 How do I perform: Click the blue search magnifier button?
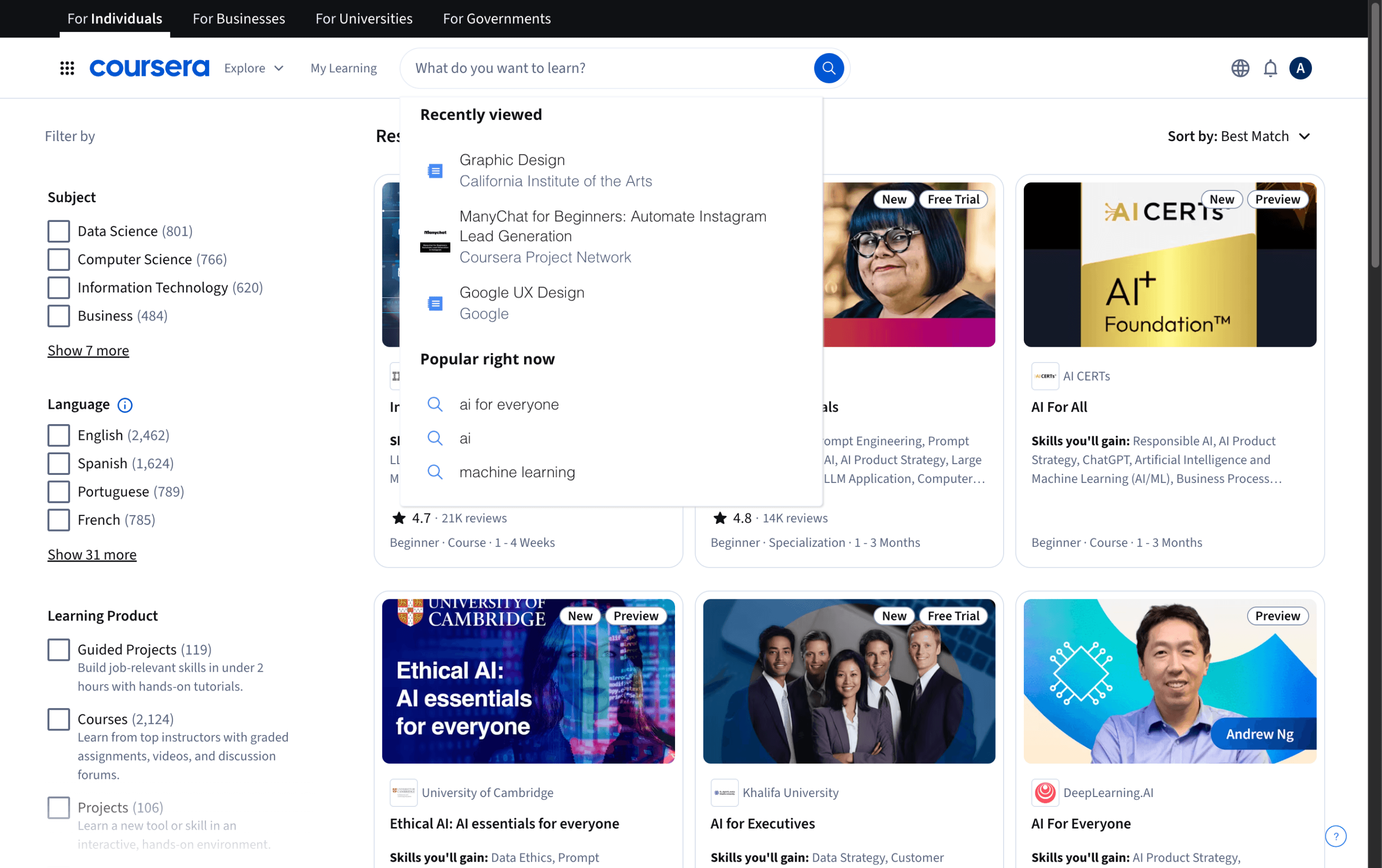click(x=828, y=68)
